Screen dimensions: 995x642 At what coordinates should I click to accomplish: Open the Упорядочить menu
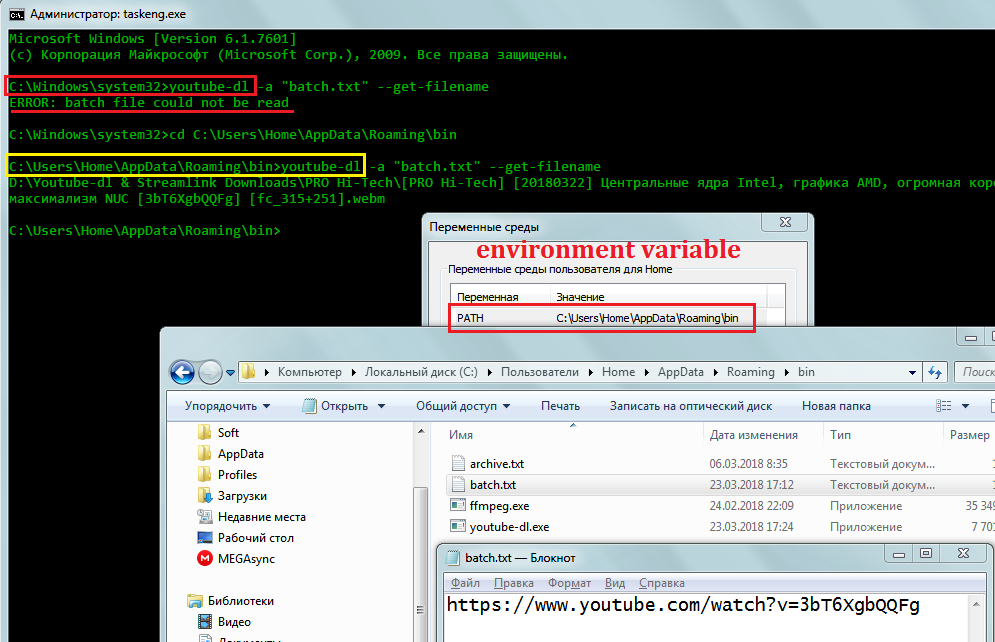tap(227, 406)
